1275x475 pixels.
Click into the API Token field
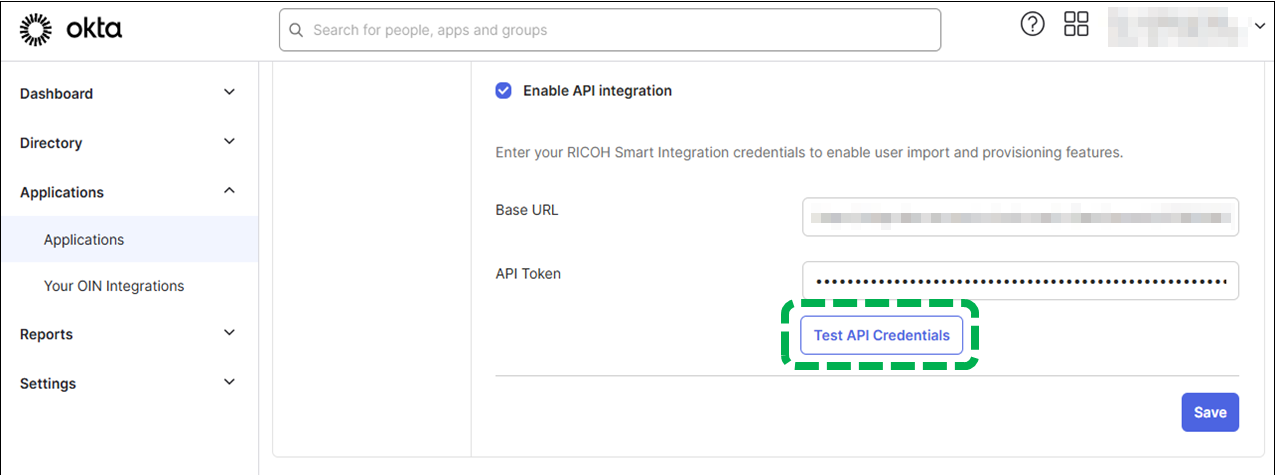tap(1020, 281)
